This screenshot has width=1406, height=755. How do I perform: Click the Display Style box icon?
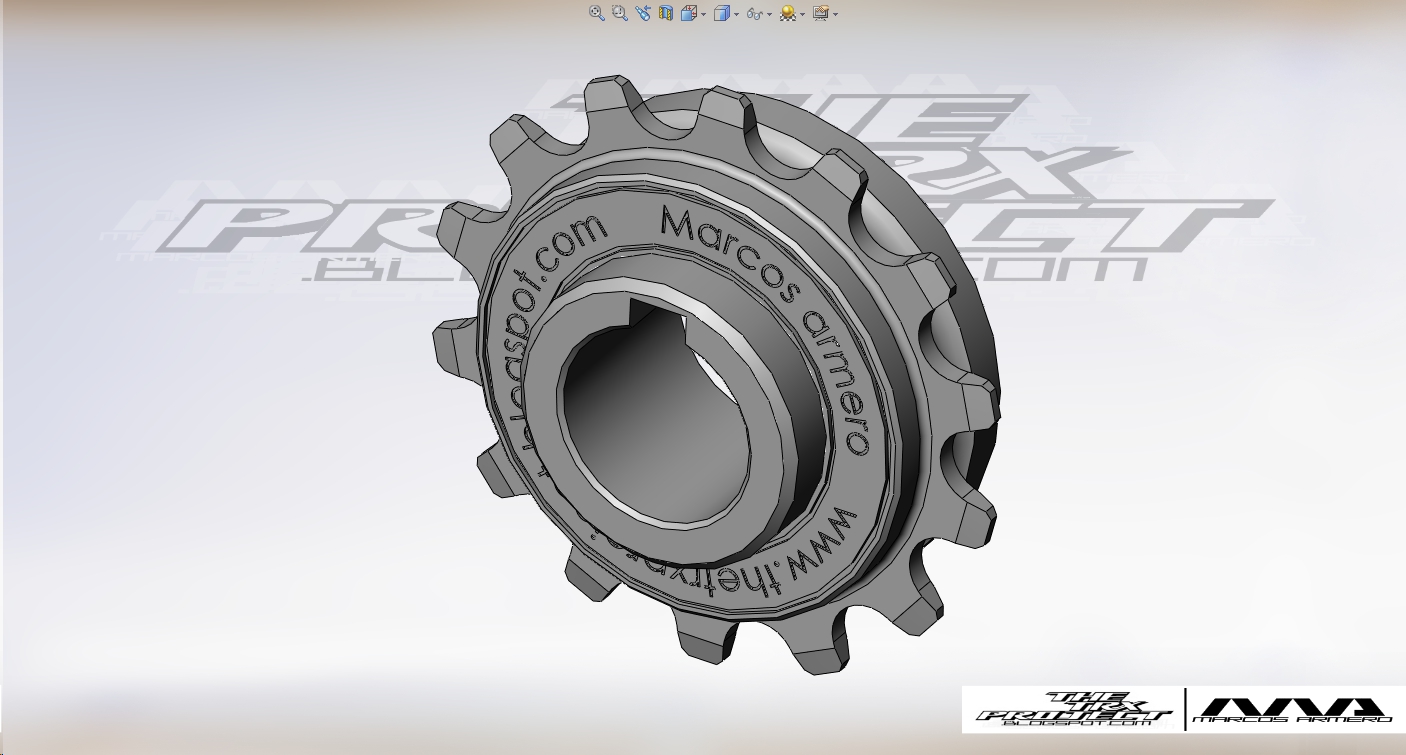point(722,13)
